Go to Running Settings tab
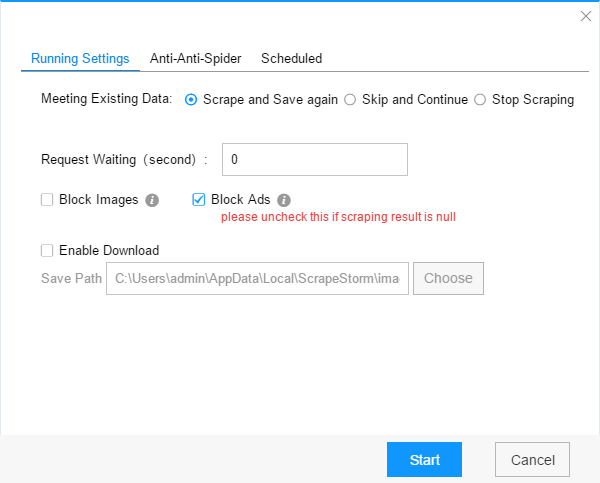This screenshot has width=600, height=483. pyautogui.click(x=80, y=59)
